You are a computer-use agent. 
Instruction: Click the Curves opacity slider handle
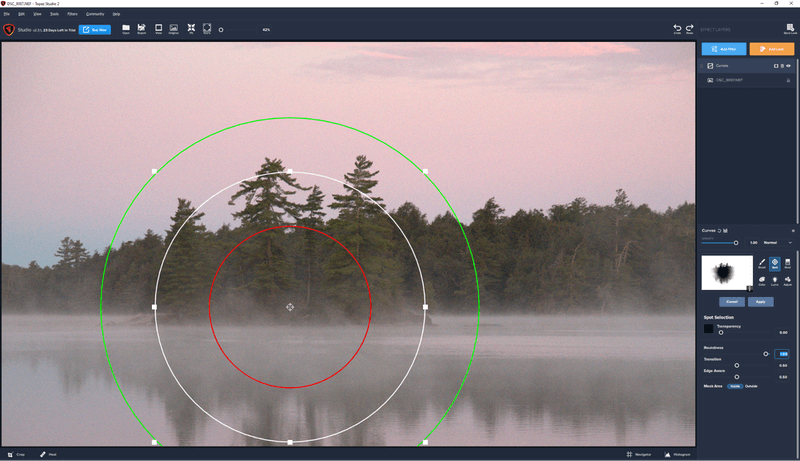[x=736, y=243]
